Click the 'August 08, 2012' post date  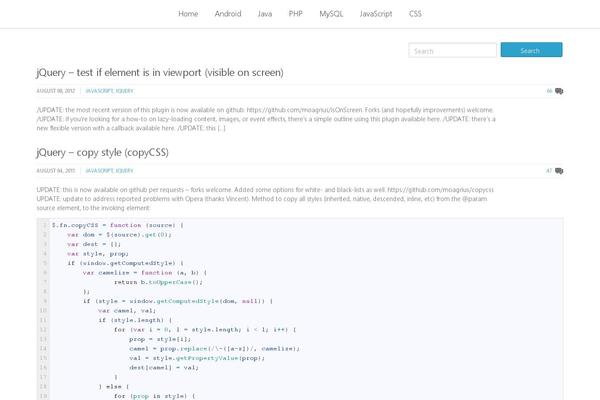[x=56, y=91]
